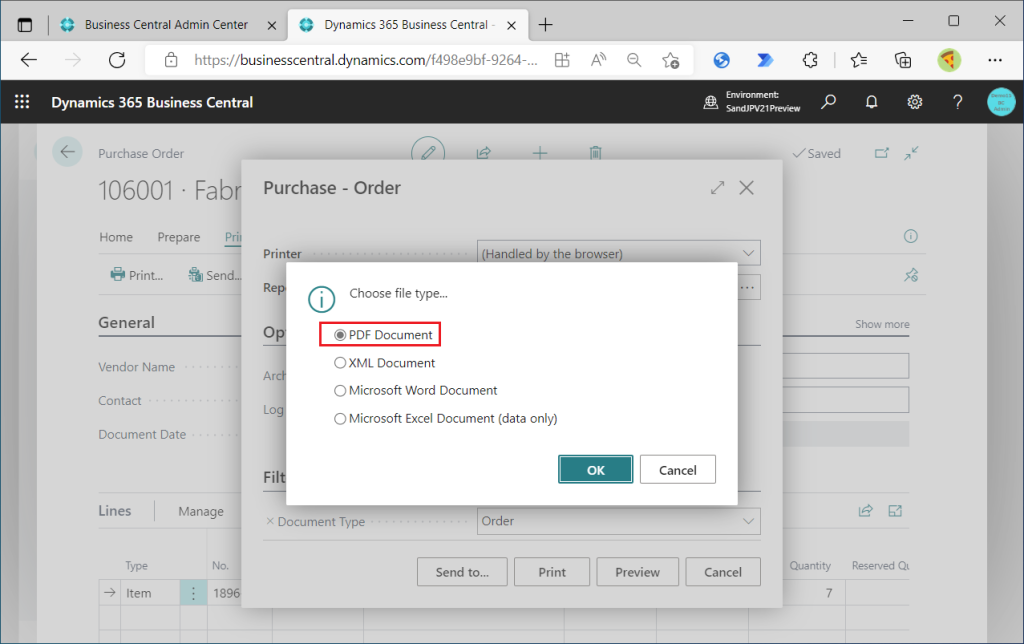1024x644 pixels.
Task: Open the Prepare tab of the purchase order
Action: (x=179, y=237)
